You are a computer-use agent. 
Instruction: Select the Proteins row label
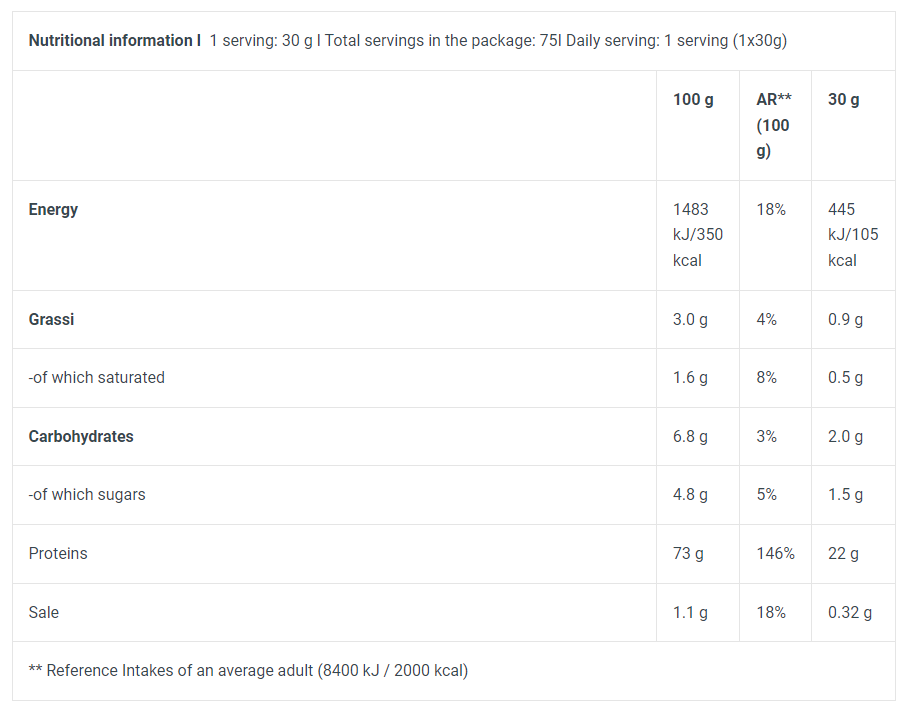click(58, 553)
